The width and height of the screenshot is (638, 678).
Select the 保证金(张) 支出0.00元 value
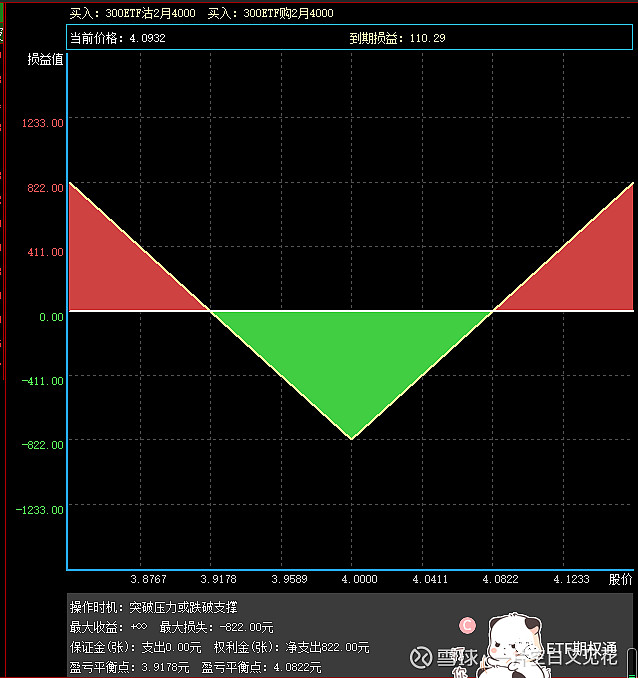pos(136,647)
